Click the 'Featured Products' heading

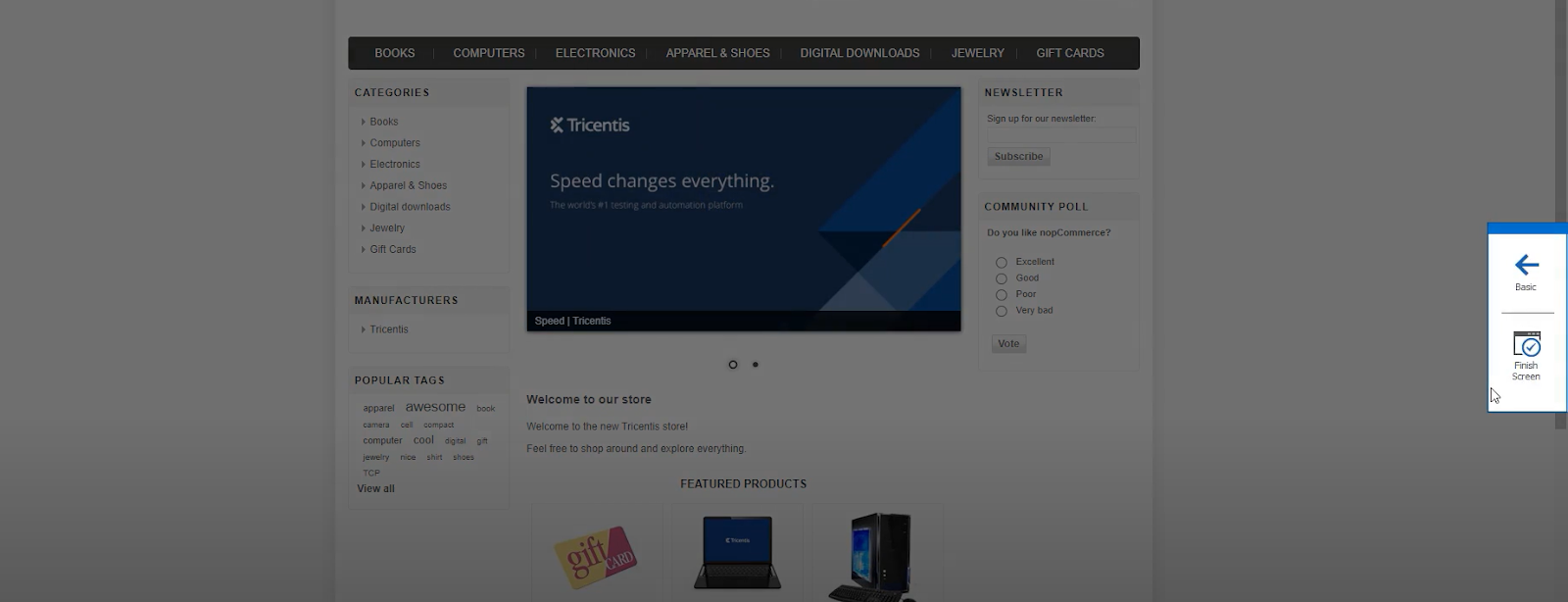coord(744,484)
